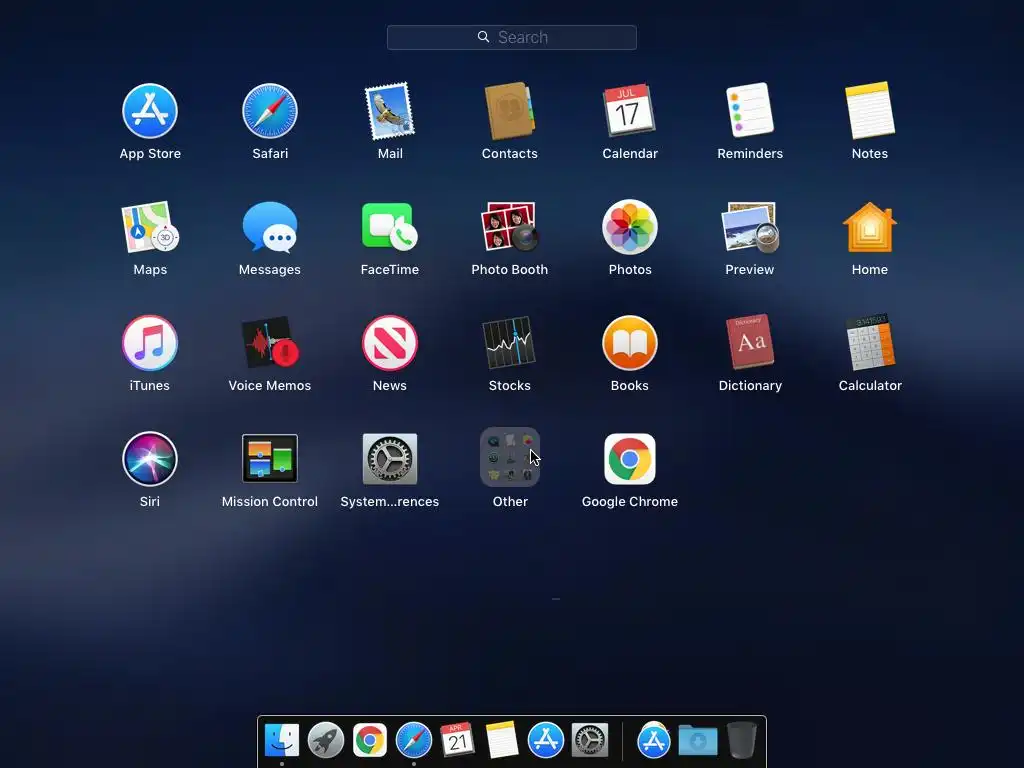1024x768 pixels.
Task: Open the Mail app
Action: (x=390, y=111)
